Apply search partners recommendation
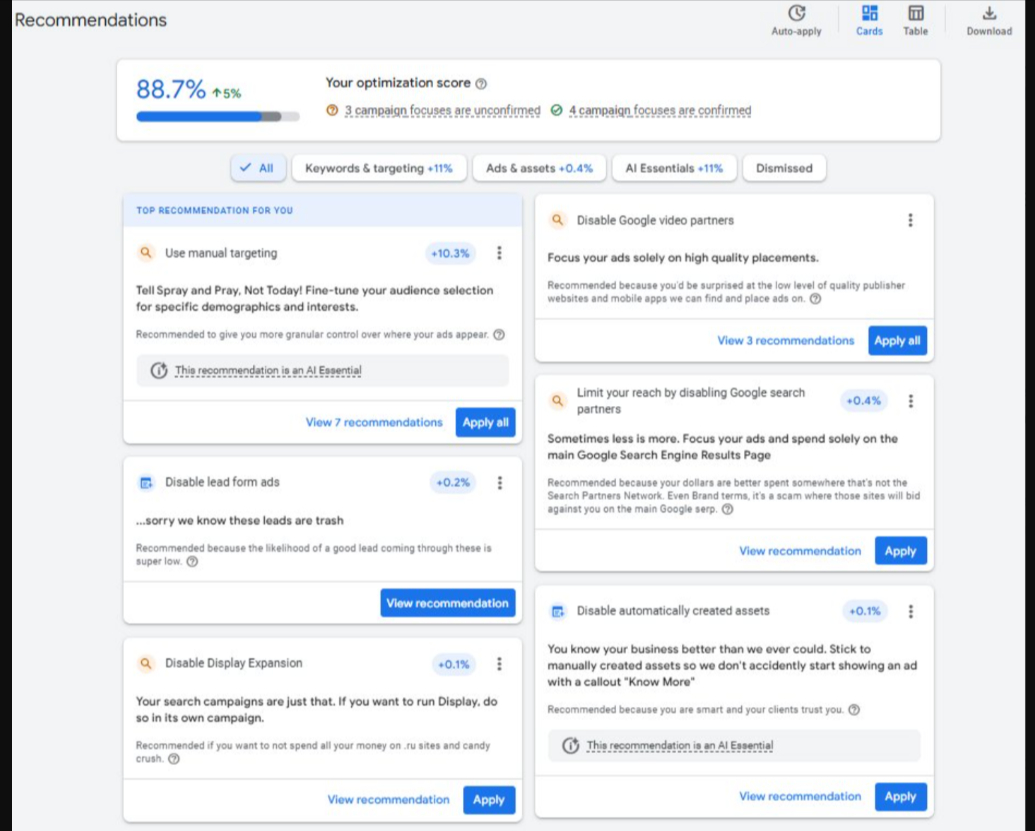 (900, 550)
